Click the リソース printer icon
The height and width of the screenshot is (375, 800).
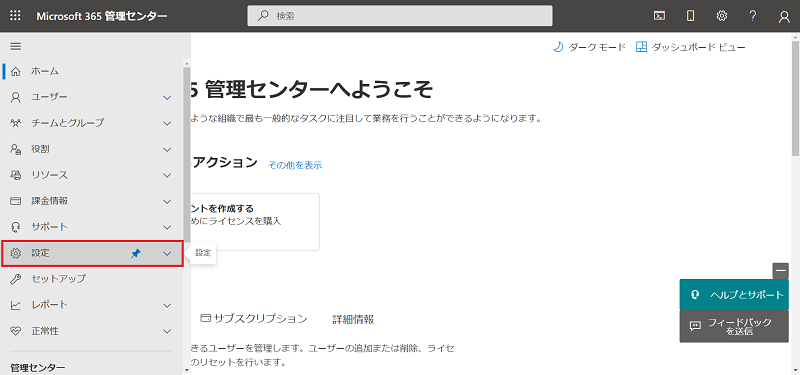pos(16,175)
